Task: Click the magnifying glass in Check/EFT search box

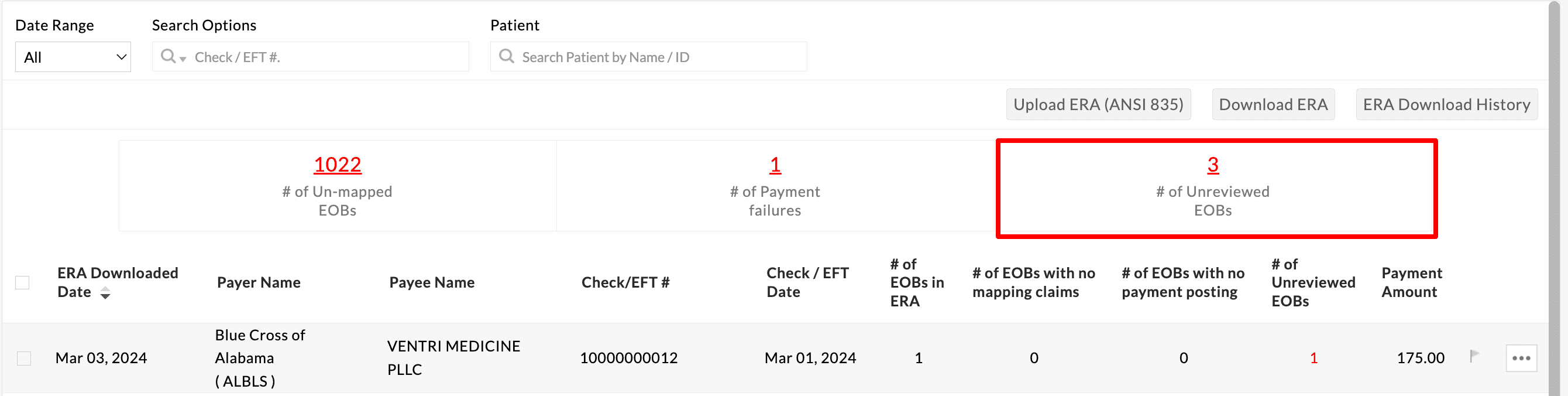Action: tap(169, 56)
